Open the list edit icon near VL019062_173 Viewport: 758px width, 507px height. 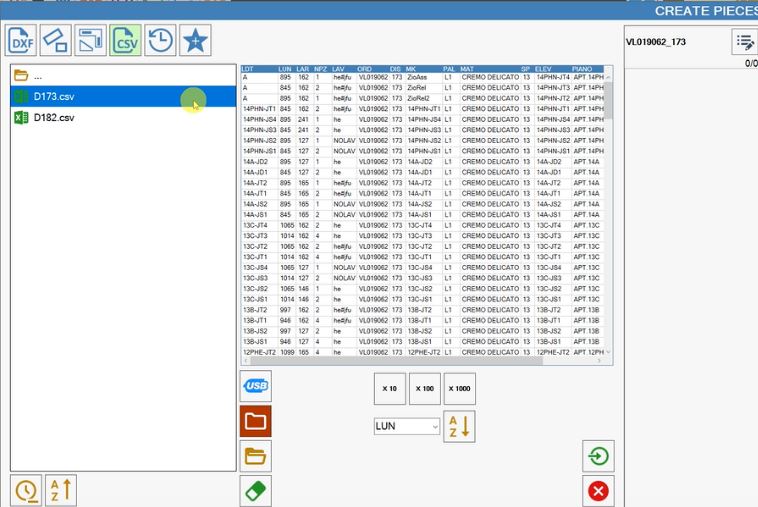(x=745, y=42)
